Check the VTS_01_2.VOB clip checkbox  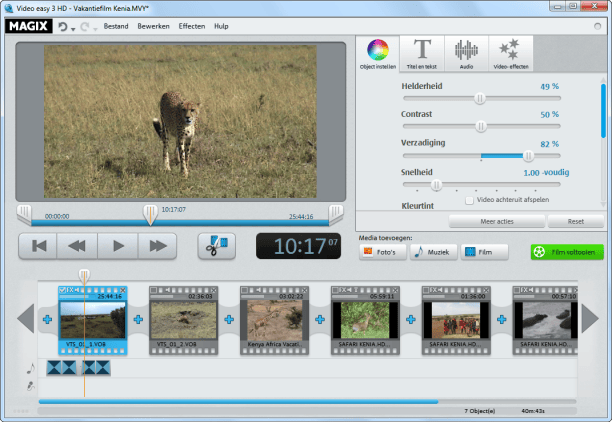point(153,290)
